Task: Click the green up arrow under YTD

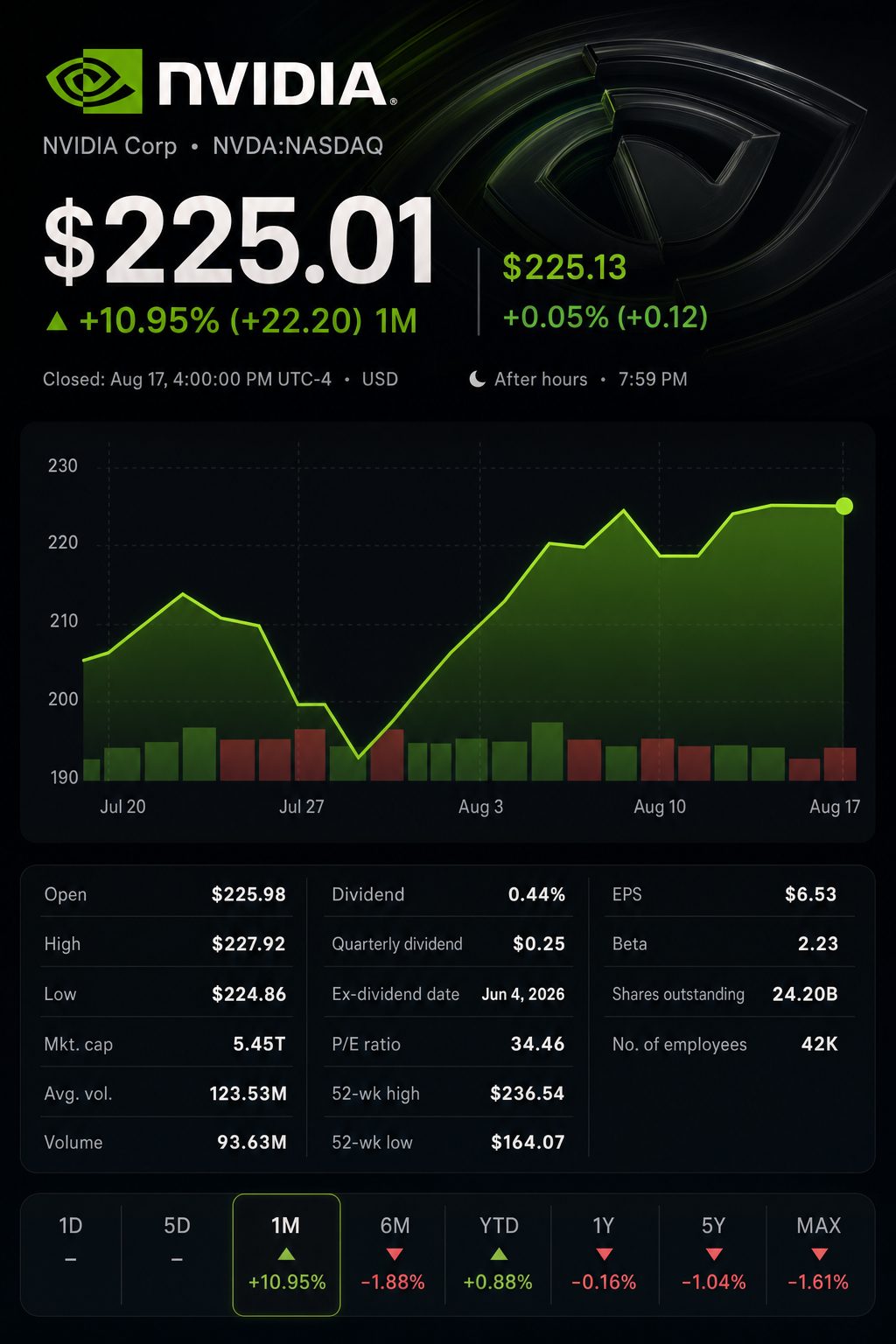Action: coord(499,1254)
